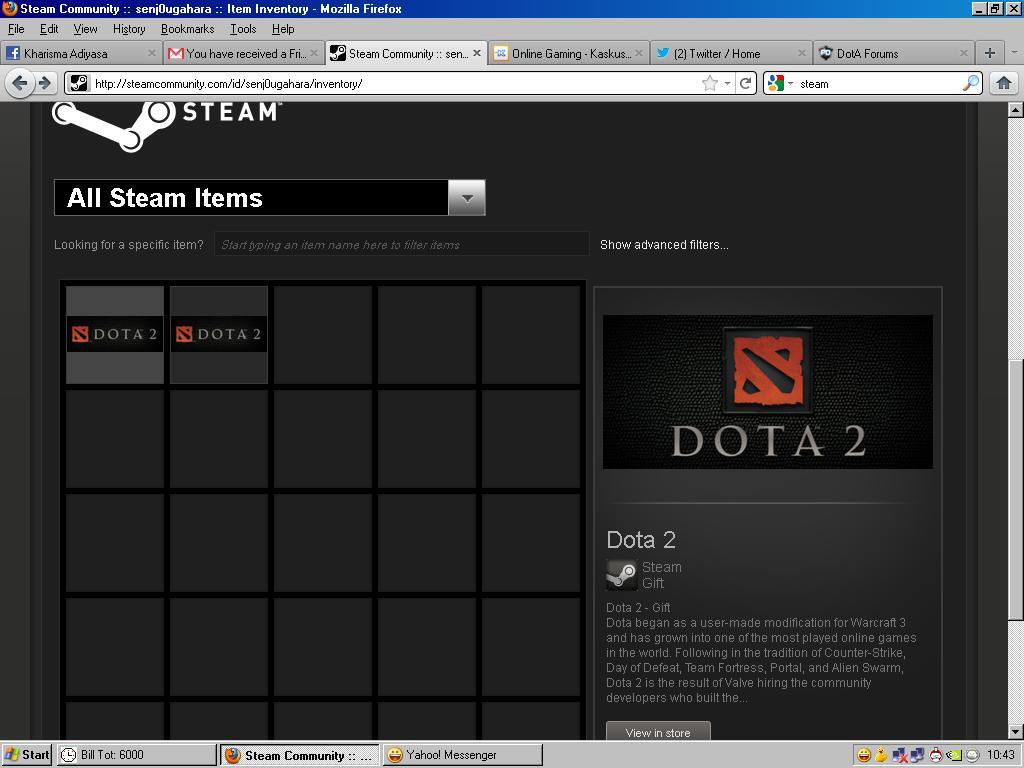Bookmark page with the star icon
1024x768 pixels.
[x=709, y=83]
